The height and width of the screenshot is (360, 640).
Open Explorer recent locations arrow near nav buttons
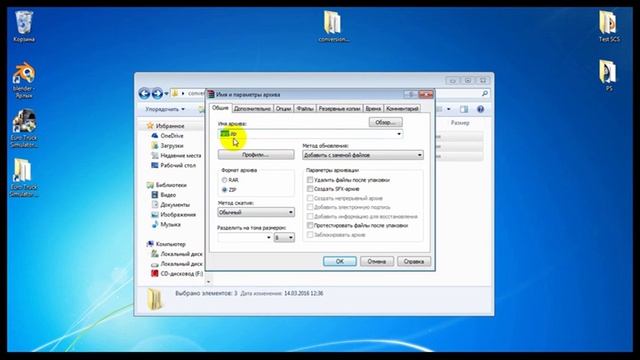coord(167,94)
